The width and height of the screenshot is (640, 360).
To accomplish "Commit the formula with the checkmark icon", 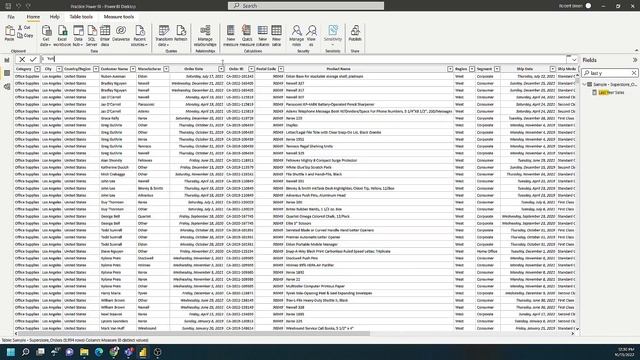I will [33, 60].
